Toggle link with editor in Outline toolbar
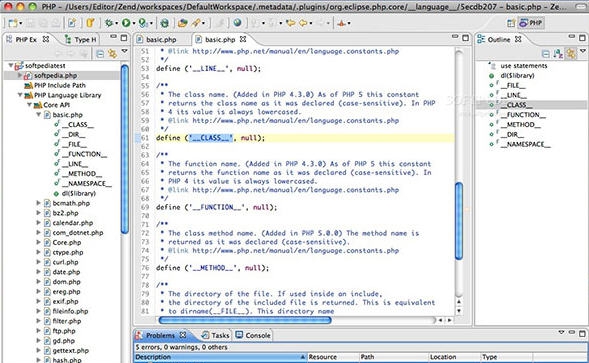 click(x=571, y=54)
